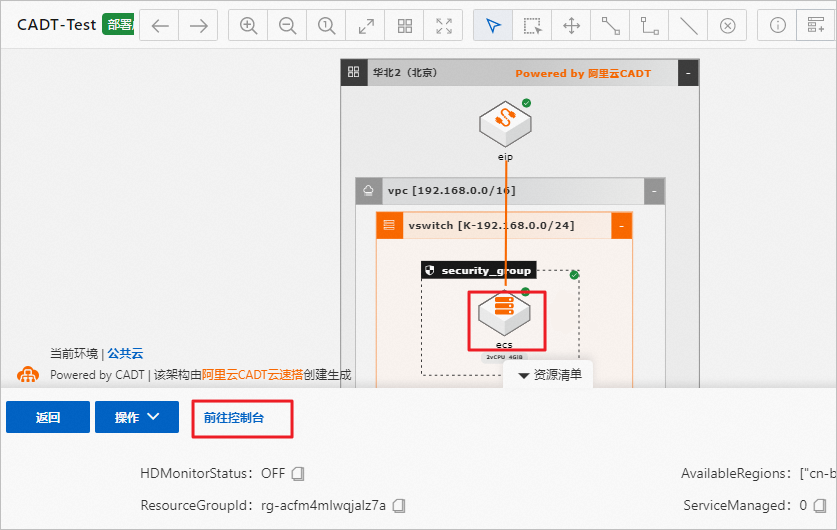The width and height of the screenshot is (837, 530).
Task: Click the vpc cloud icon
Action: pos(368,191)
